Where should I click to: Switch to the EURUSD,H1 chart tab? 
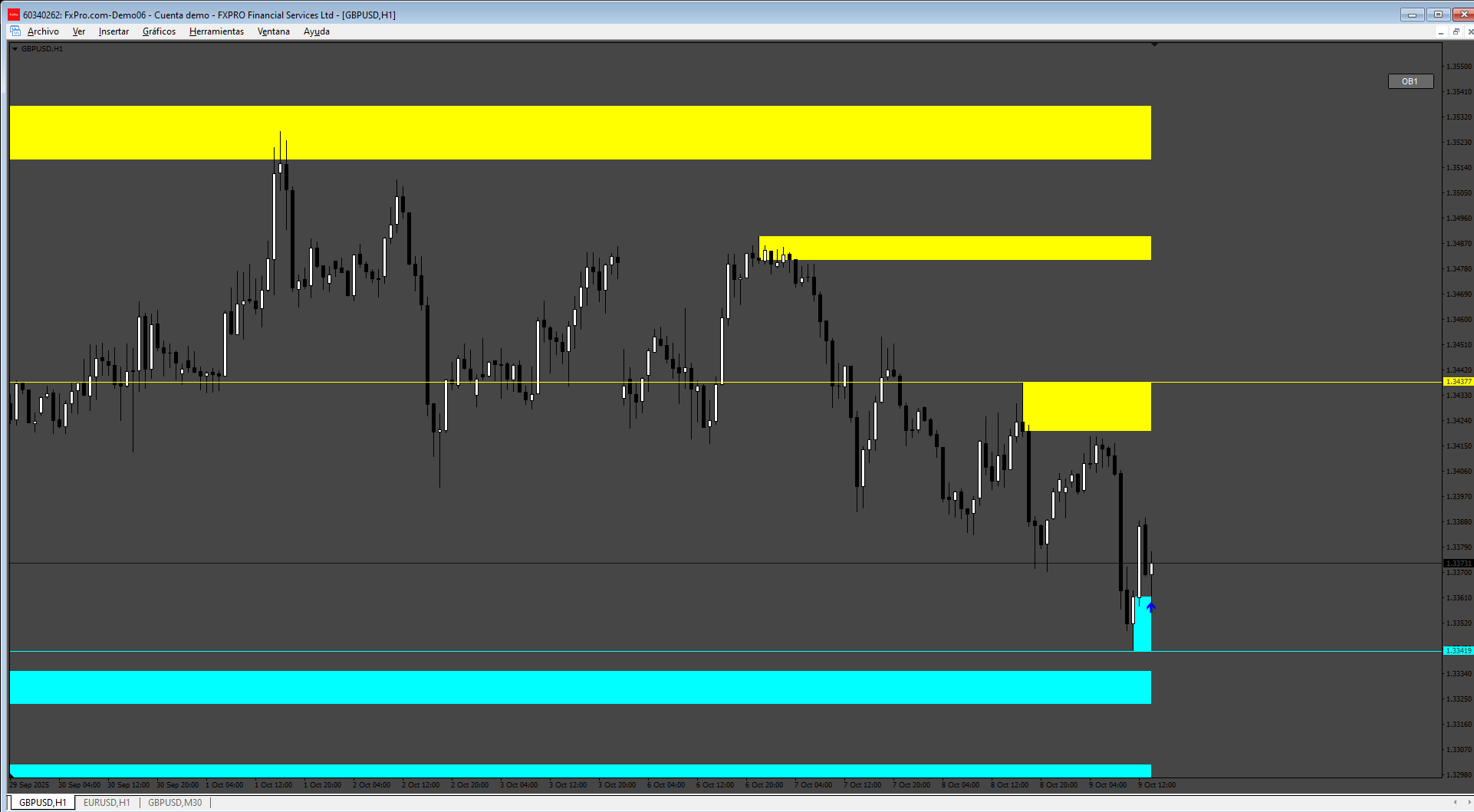tap(107, 803)
